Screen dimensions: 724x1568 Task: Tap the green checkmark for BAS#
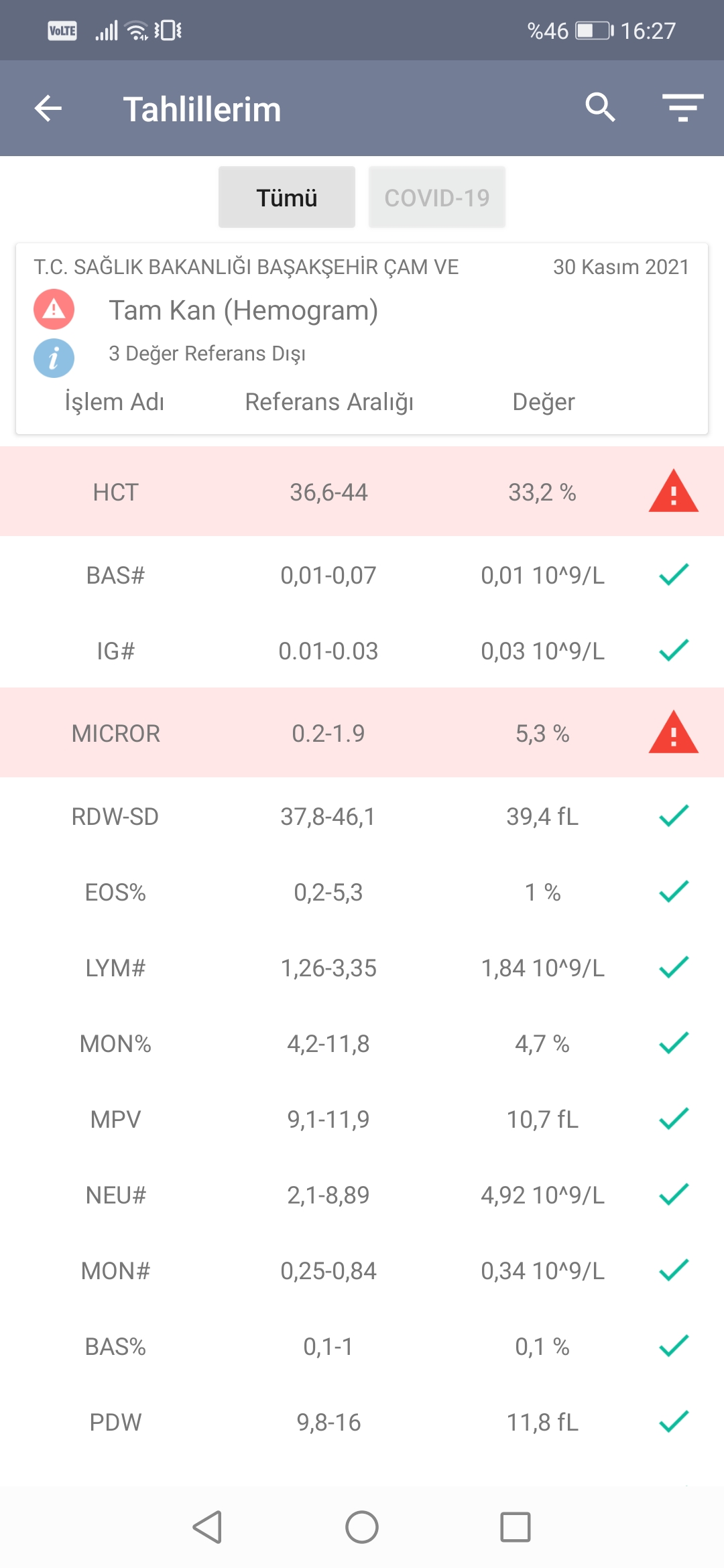pos(674,575)
